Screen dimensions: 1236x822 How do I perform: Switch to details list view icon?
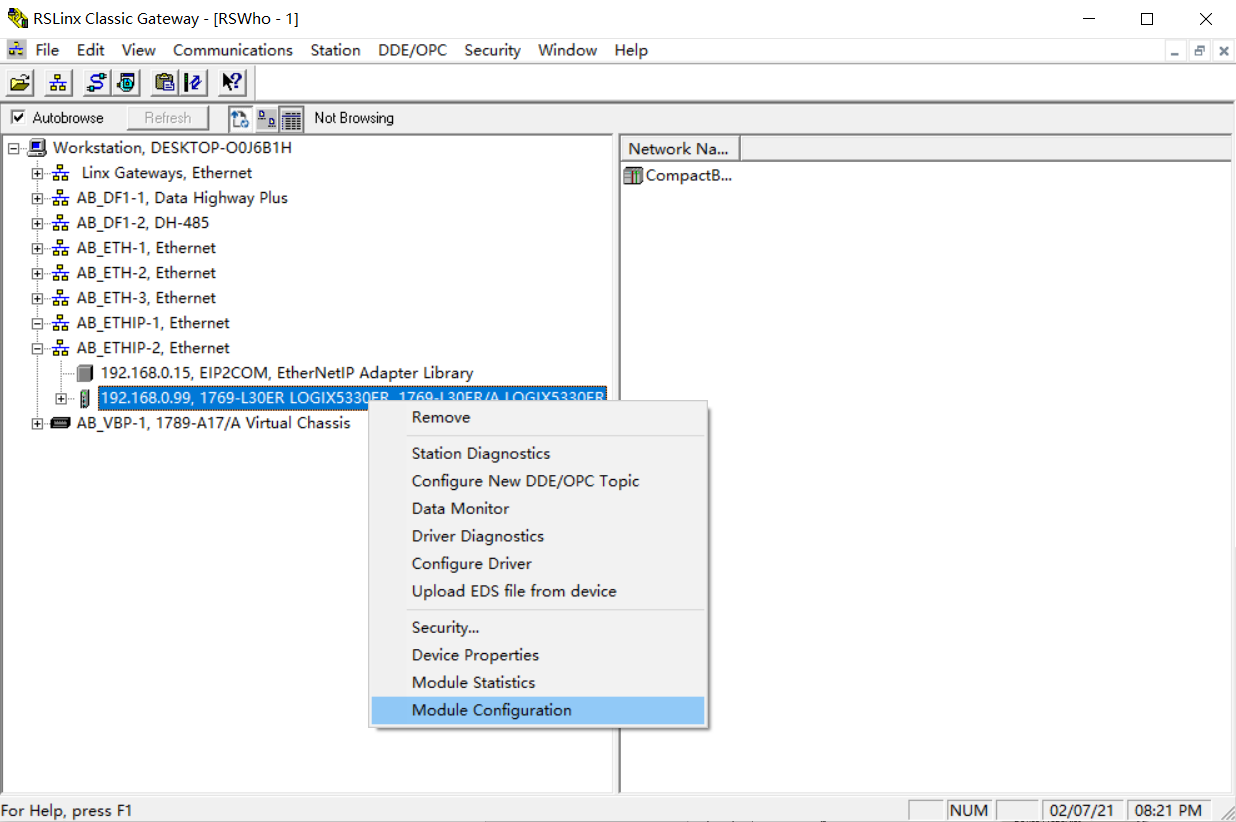[291, 119]
